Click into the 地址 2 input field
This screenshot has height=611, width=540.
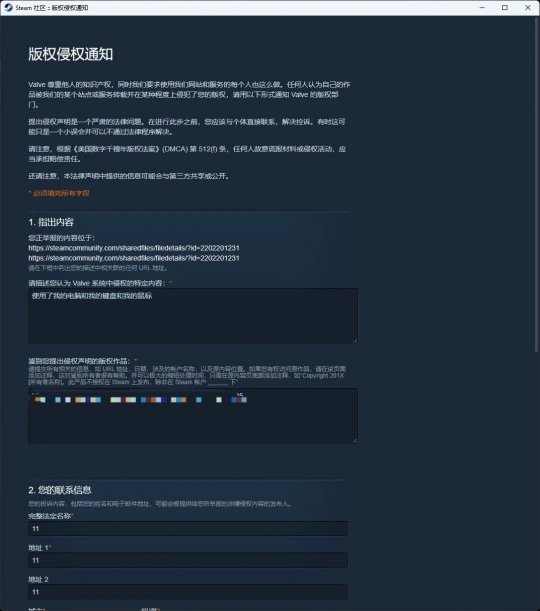pos(188,592)
